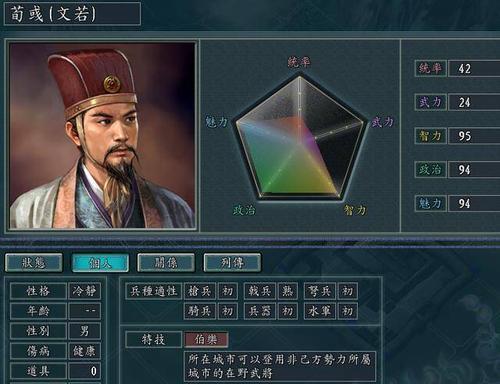Viewport: 500px width, 384px height.
Task: Select the 統率 stat label
Action: point(430,69)
